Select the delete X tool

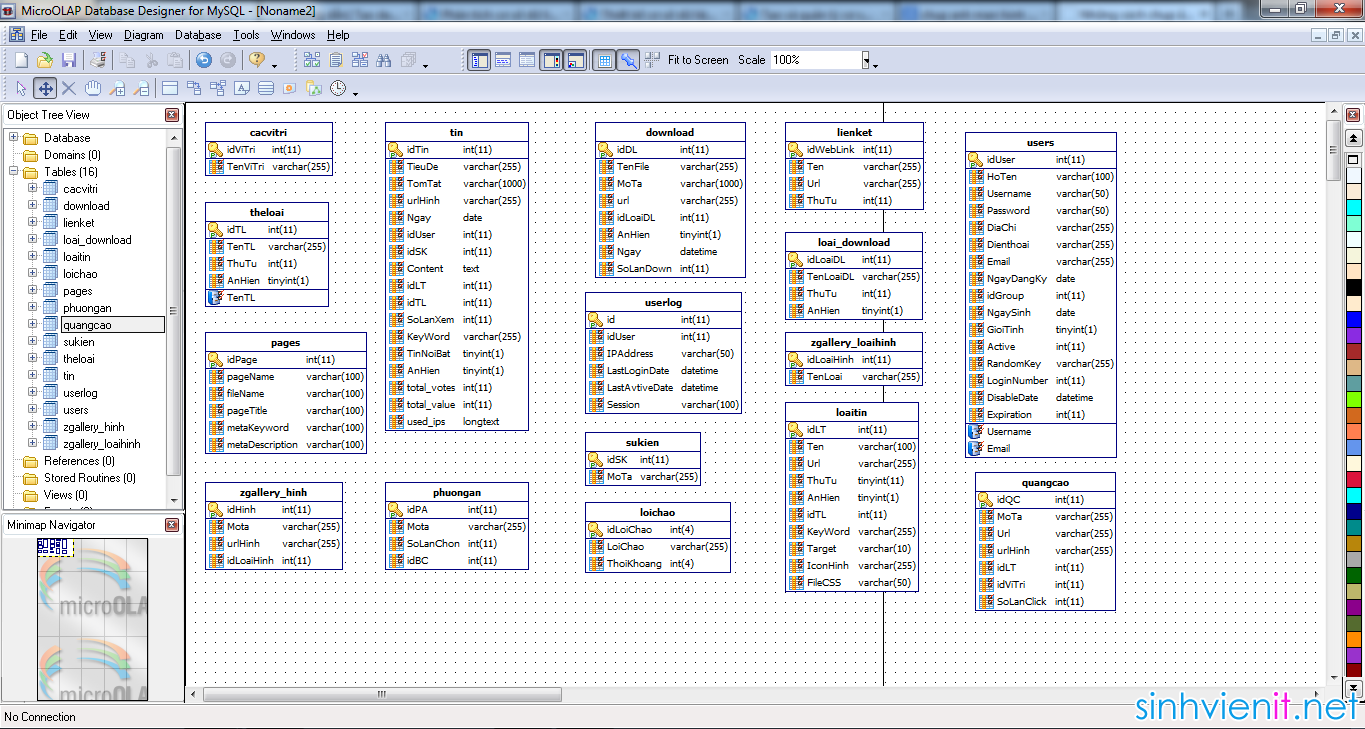69,88
